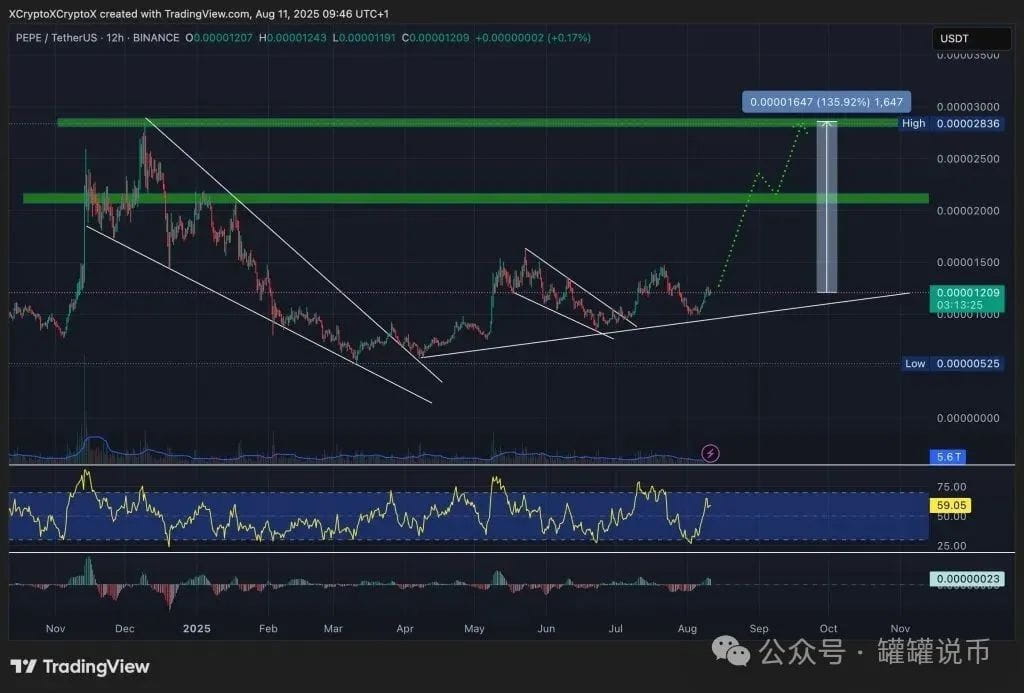Viewport: 1024px width, 693px height.
Task: Click the Aug label on time axis
Action: point(687,628)
